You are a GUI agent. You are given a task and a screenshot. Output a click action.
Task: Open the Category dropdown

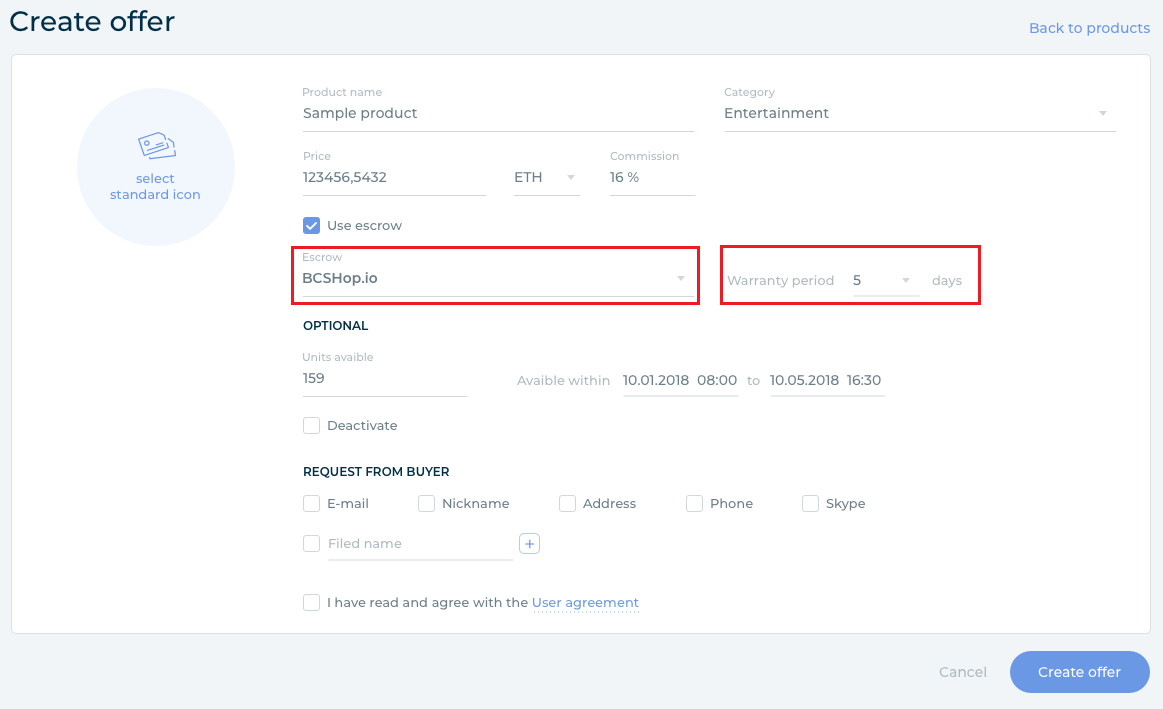[919, 113]
